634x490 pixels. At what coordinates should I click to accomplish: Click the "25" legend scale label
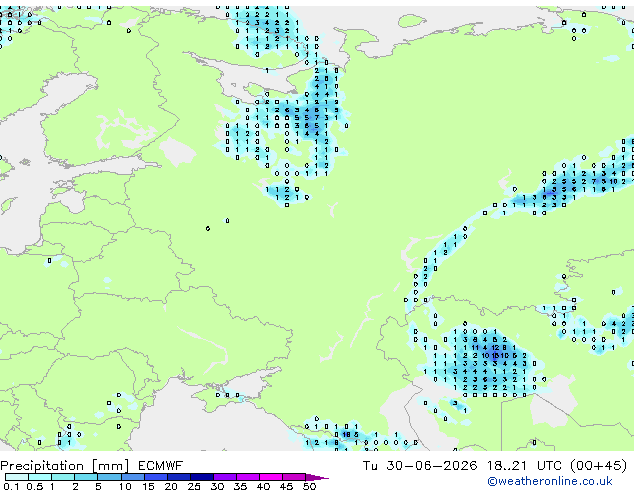point(194,486)
